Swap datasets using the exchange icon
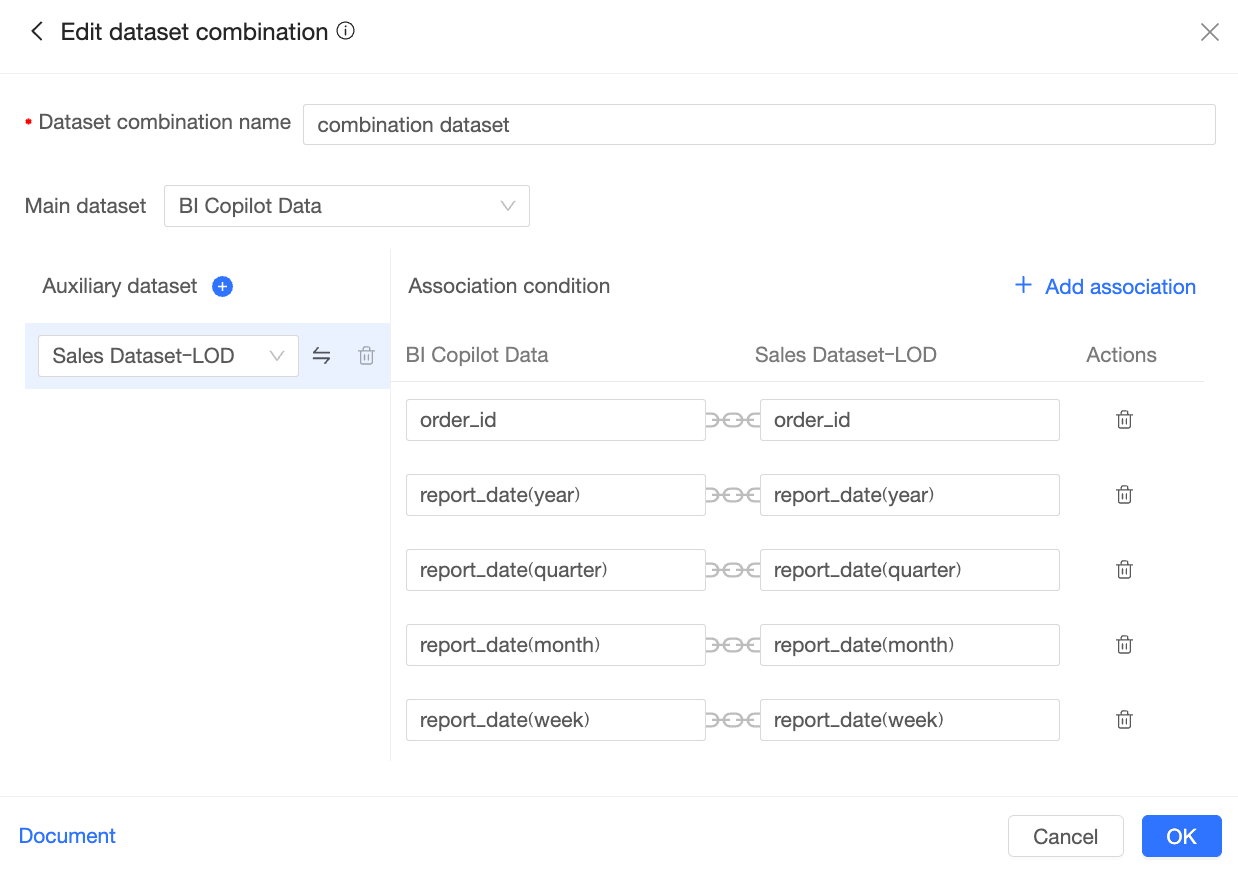 (x=321, y=356)
